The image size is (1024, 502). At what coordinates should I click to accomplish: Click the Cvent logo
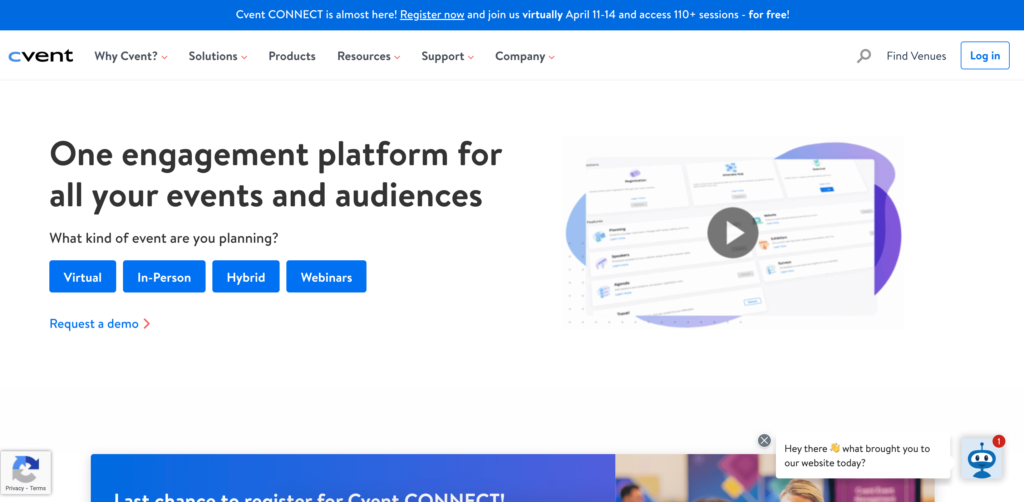point(40,56)
